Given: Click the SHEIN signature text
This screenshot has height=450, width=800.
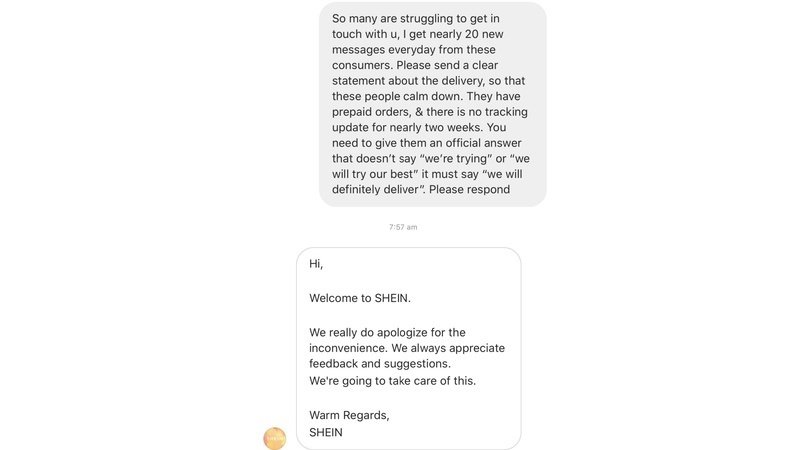Looking at the screenshot, I should (326, 432).
